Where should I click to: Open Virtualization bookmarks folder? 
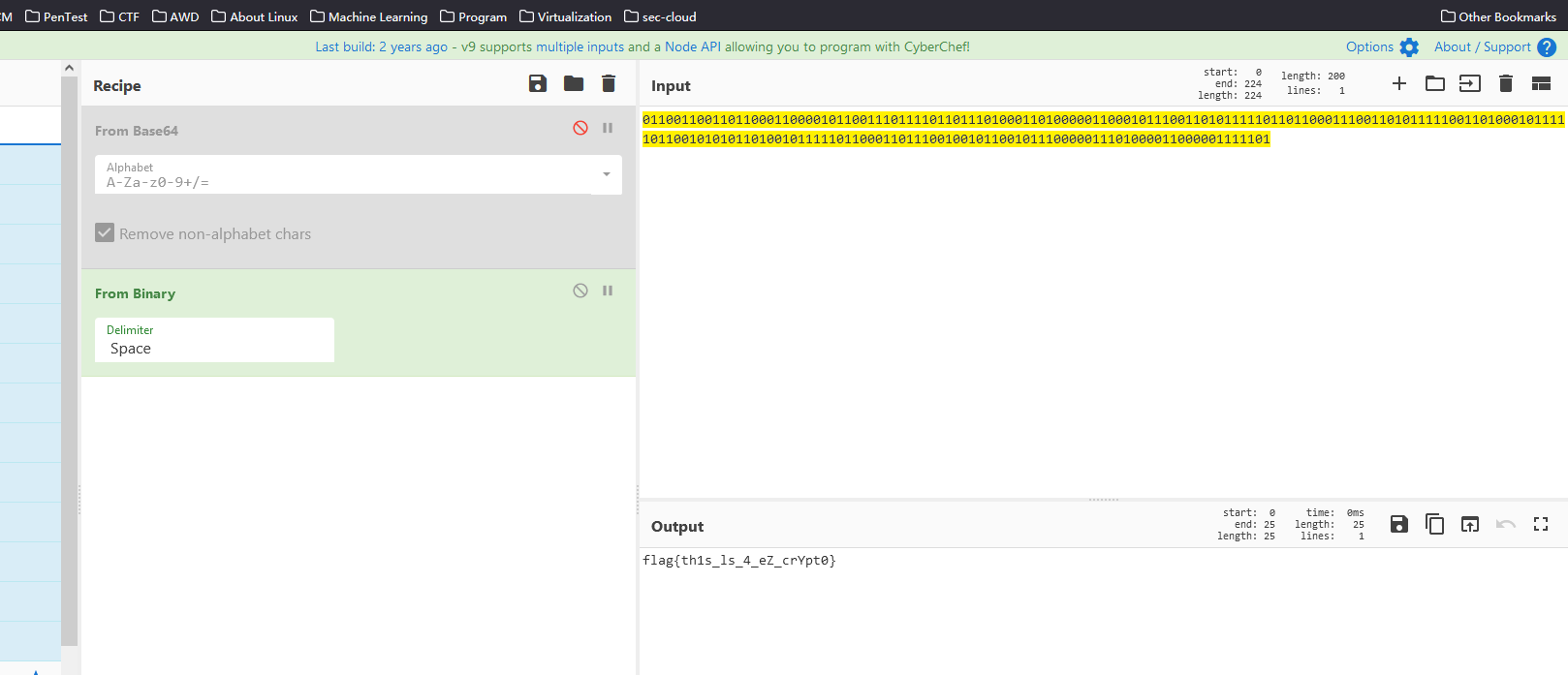click(565, 16)
